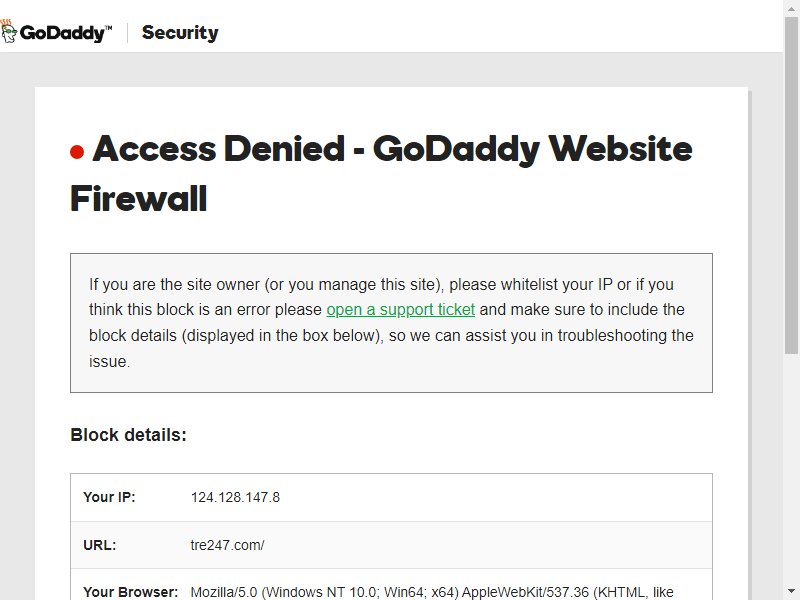Click the red status dot beside heading
This screenshot has width=800, height=600.
(x=77, y=152)
